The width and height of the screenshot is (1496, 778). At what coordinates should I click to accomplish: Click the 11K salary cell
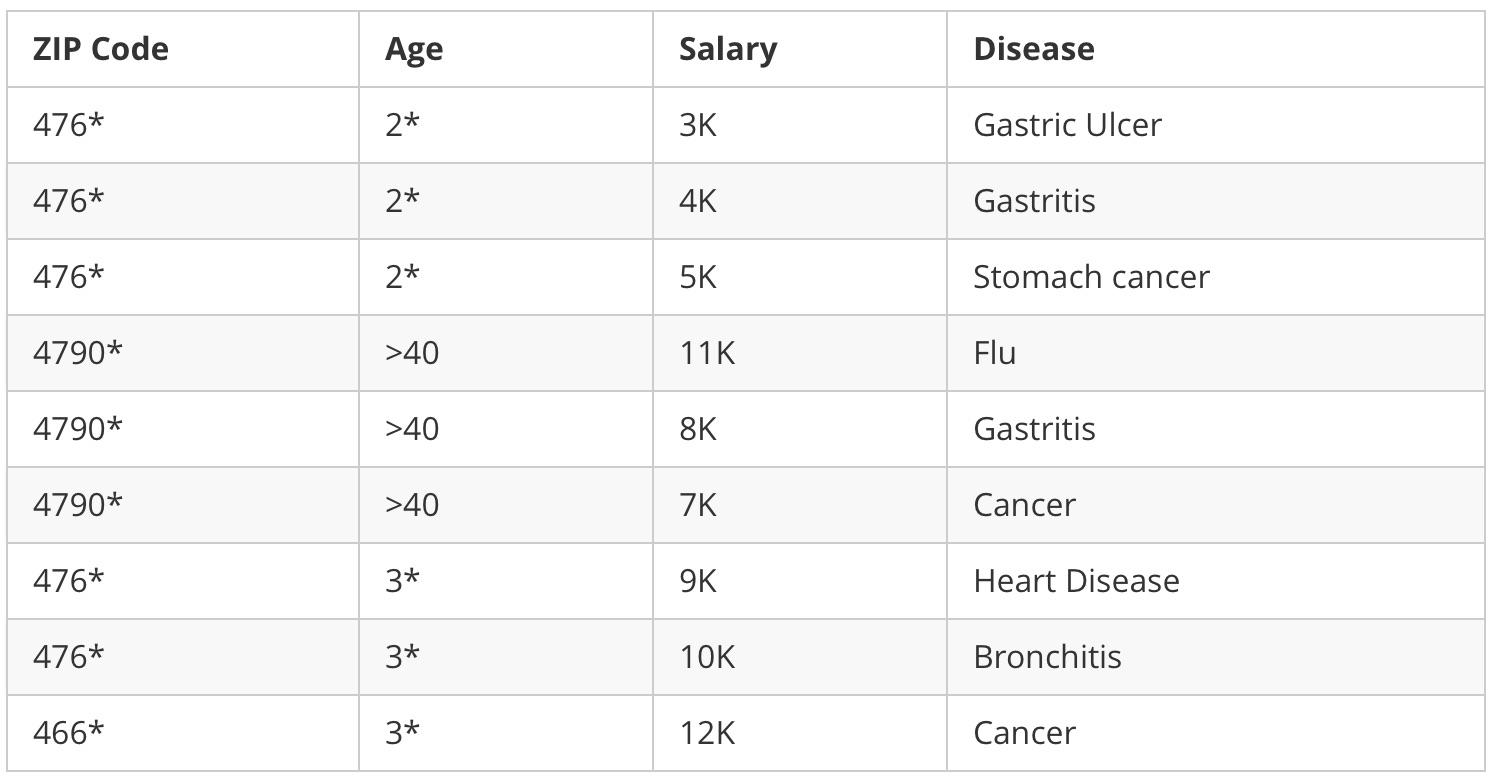[707, 353]
